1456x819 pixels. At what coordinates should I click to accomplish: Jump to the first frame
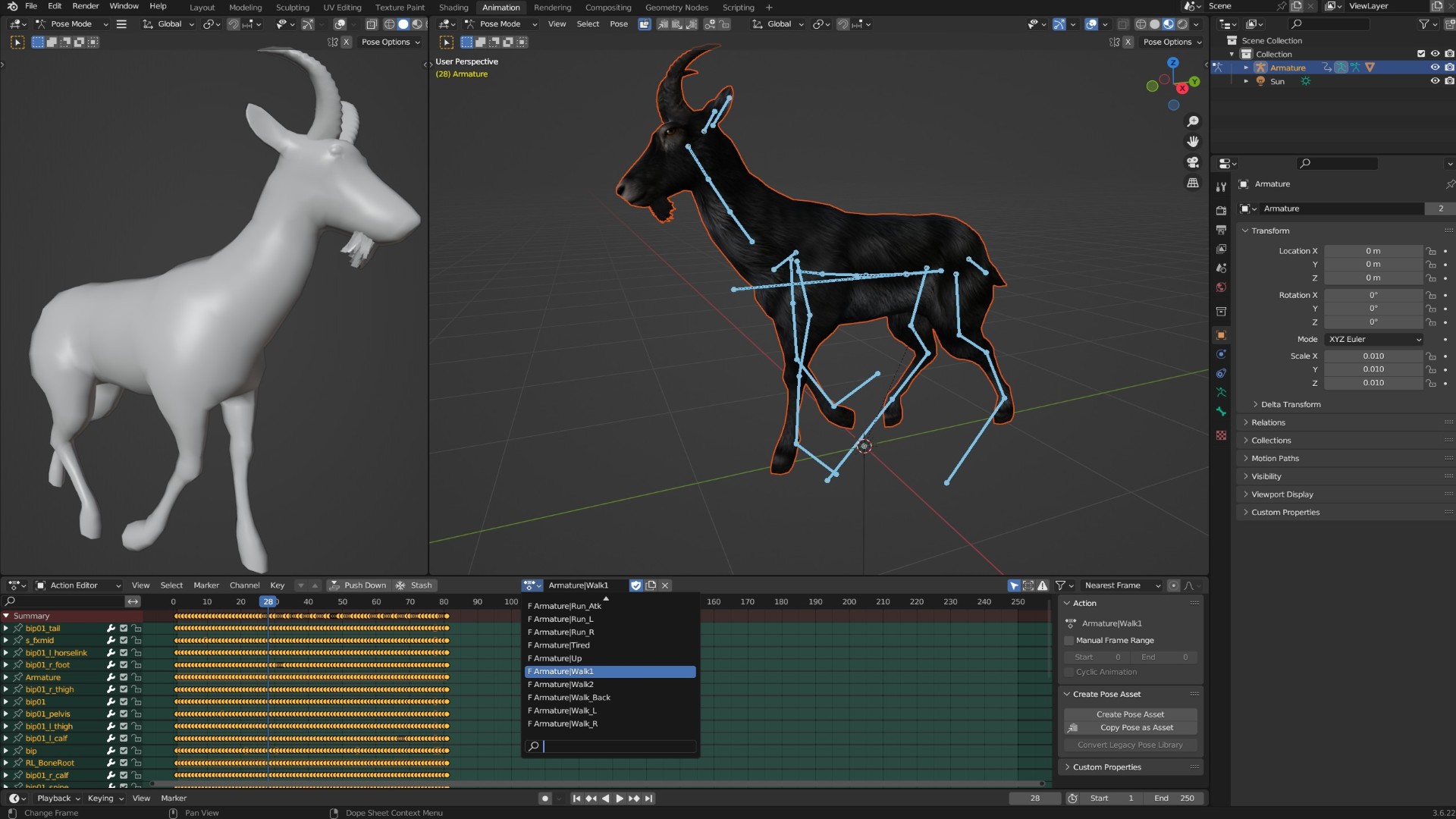(x=576, y=799)
